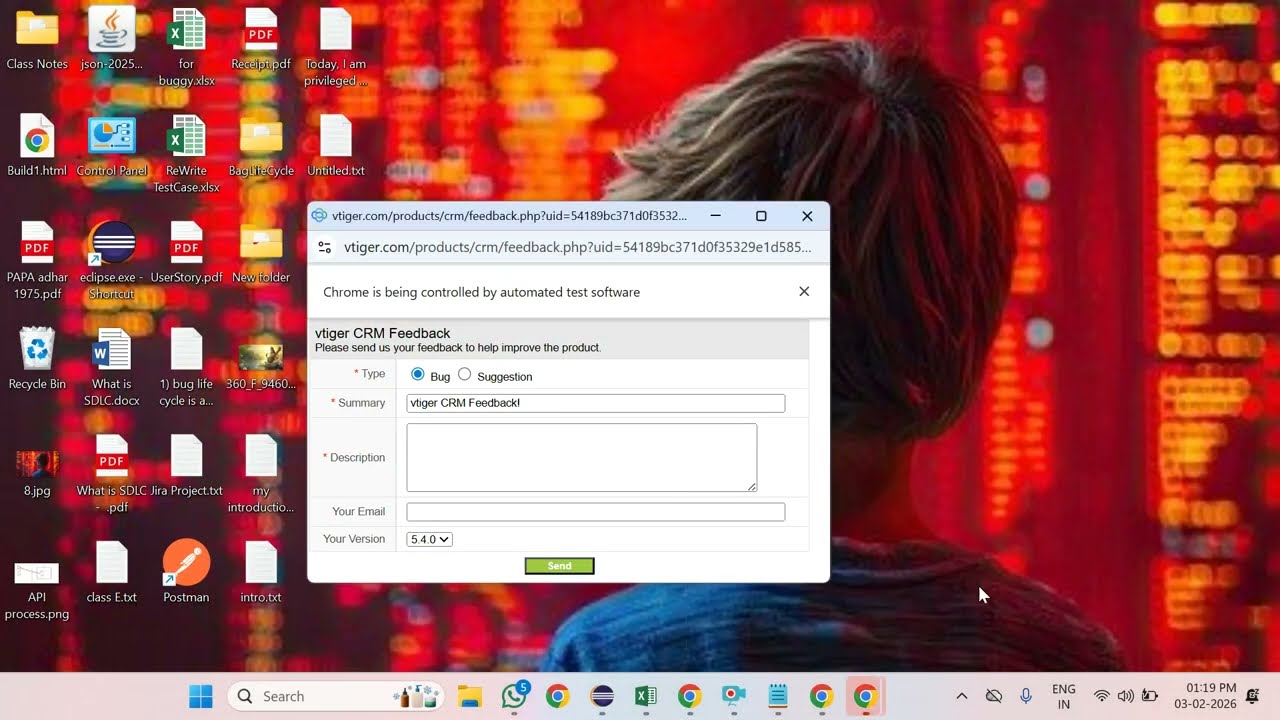Click the taskbar Search box
1280x720 pixels.
tap(336, 696)
